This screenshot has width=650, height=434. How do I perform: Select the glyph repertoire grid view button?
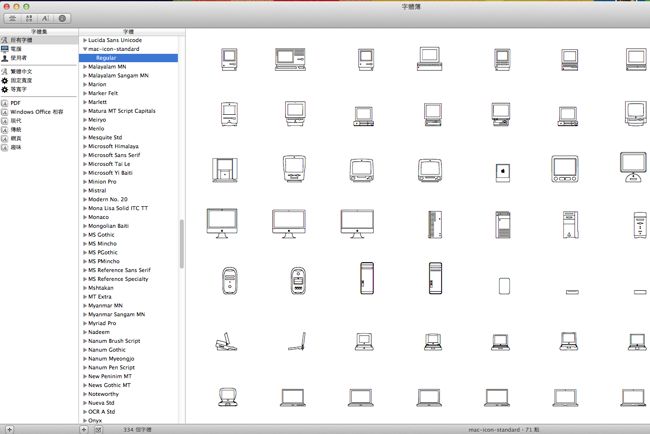tap(28, 18)
